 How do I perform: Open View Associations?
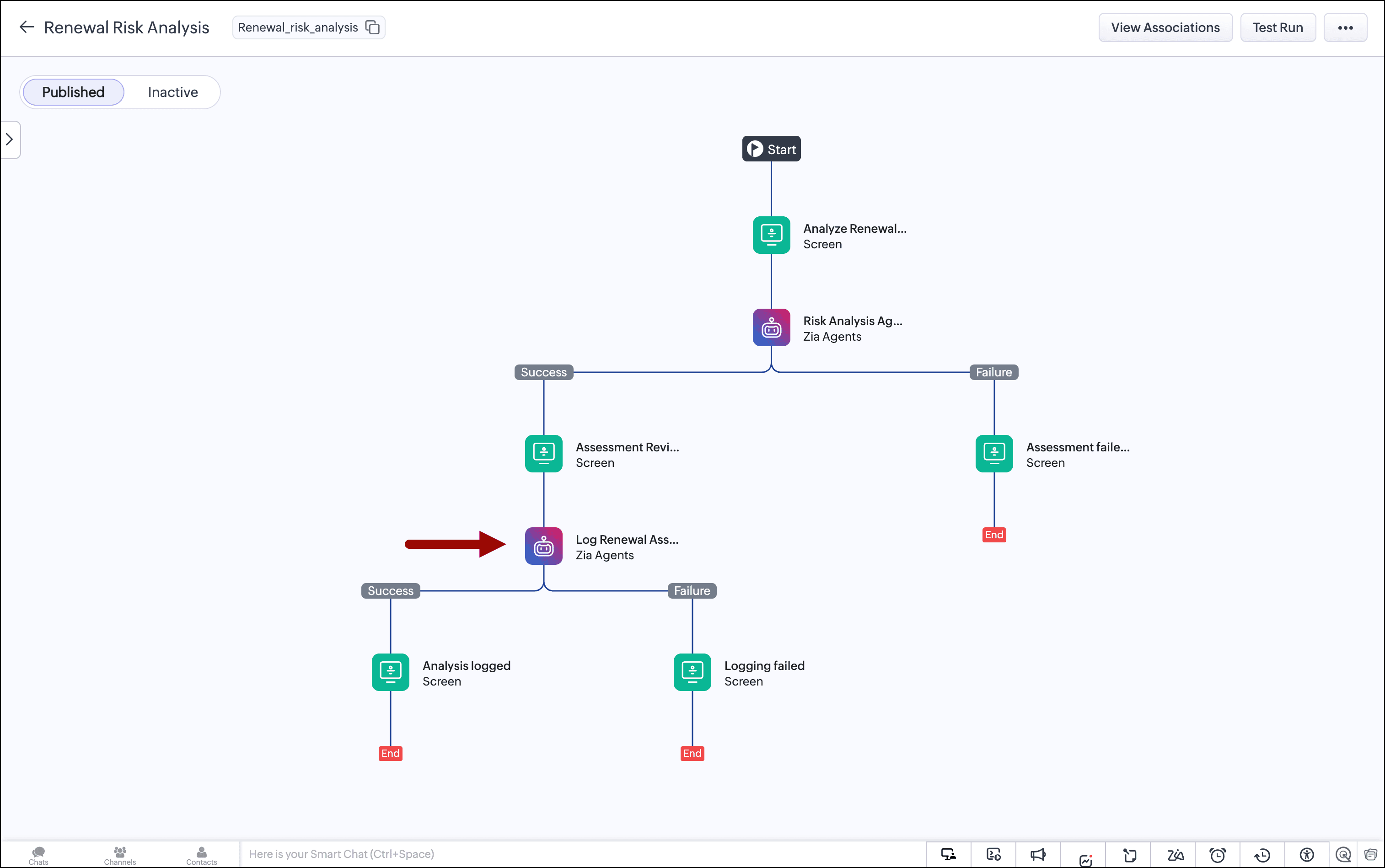[1165, 27]
